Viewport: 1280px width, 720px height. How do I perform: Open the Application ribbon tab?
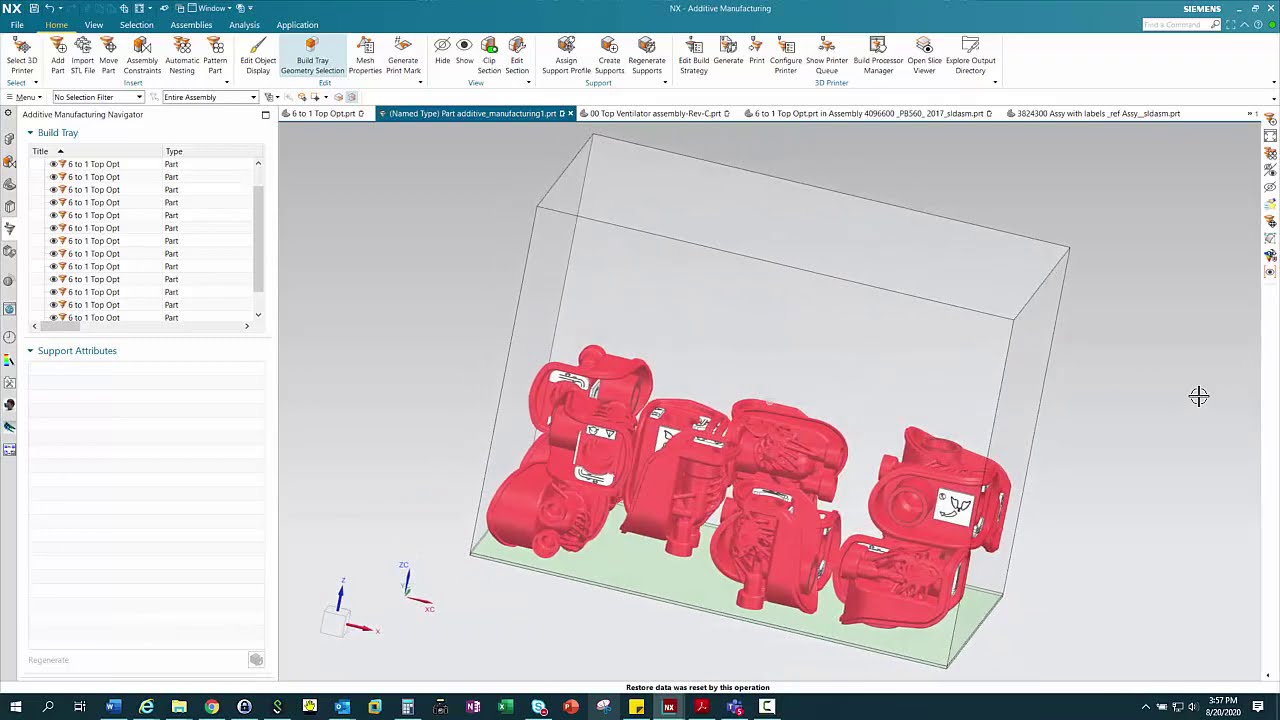pos(297,25)
